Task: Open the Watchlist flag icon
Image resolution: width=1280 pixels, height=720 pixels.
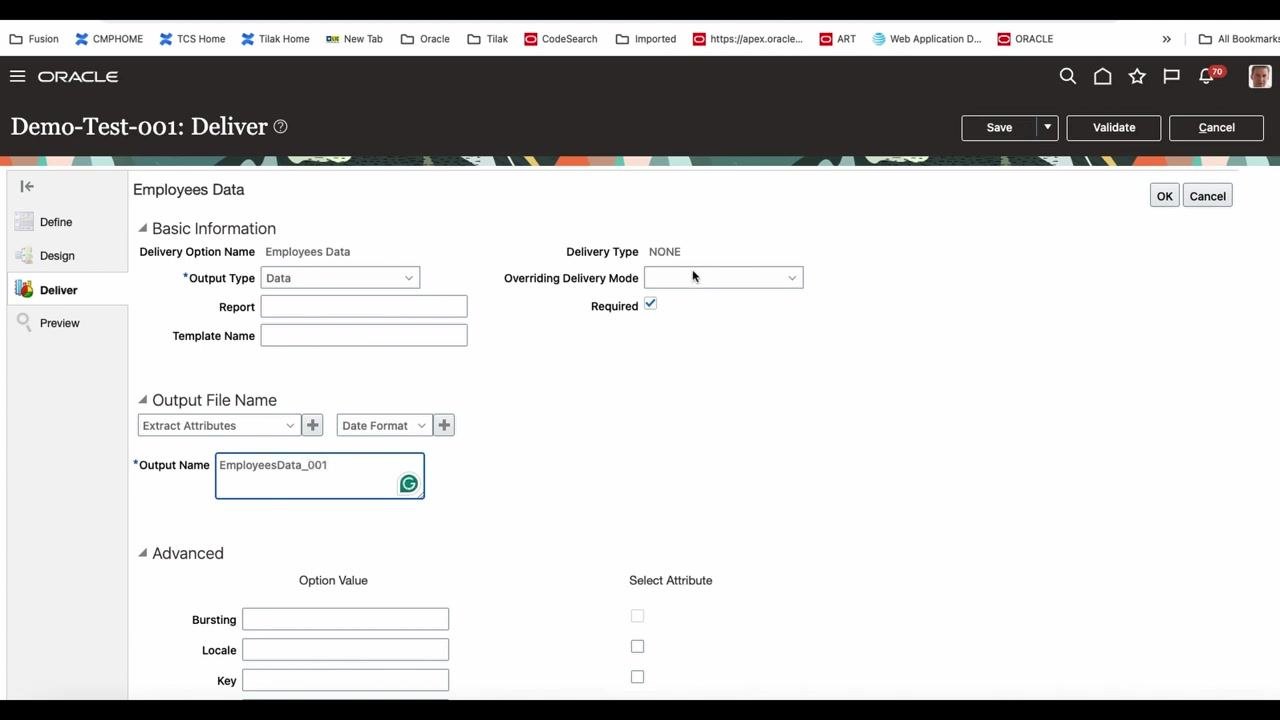Action: click(x=1171, y=77)
